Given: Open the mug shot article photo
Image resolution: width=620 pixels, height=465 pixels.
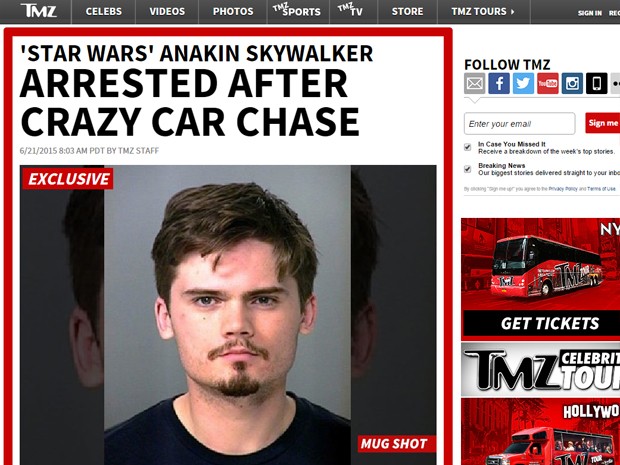Looking at the screenshot, I should (x=228, y=315).
